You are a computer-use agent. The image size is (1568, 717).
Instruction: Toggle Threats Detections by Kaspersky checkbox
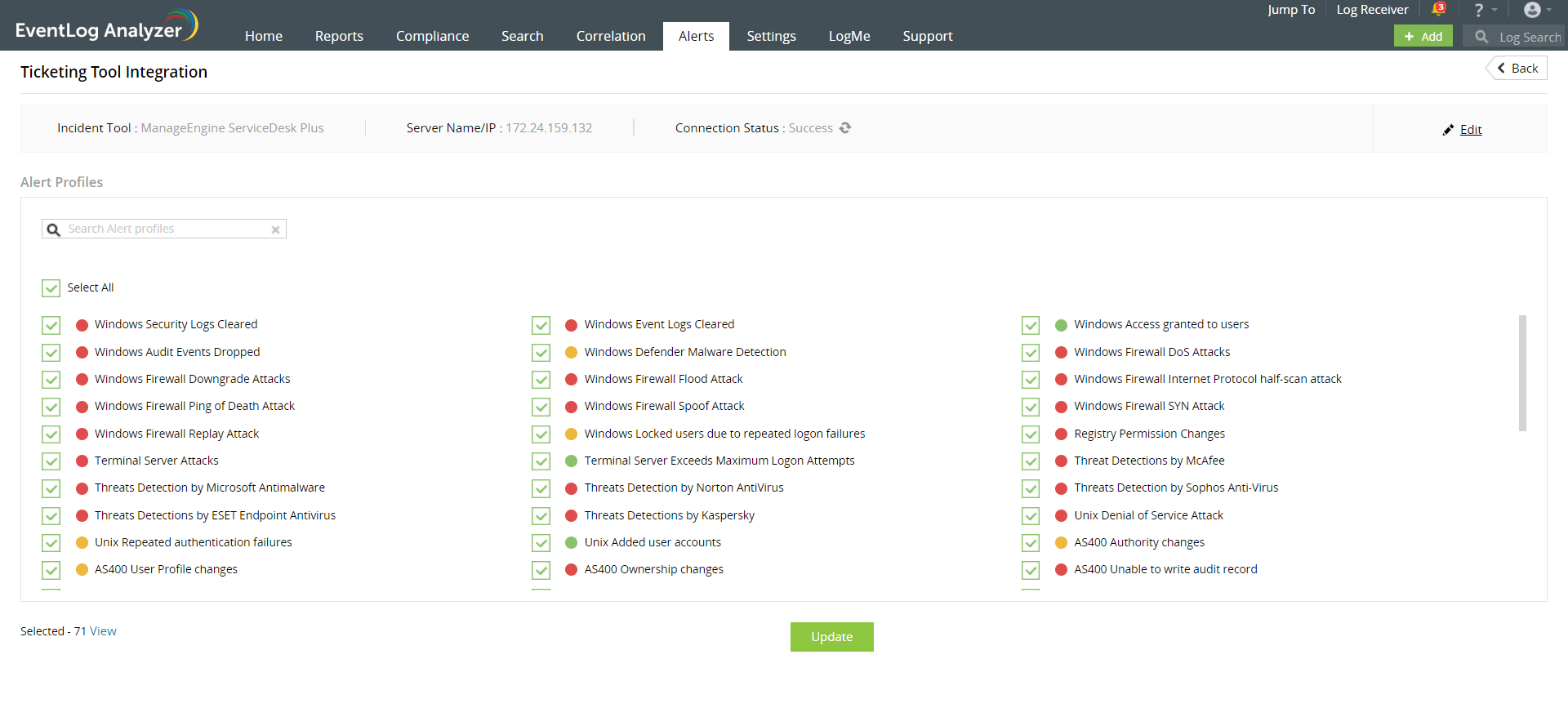(x=541, y=516)
